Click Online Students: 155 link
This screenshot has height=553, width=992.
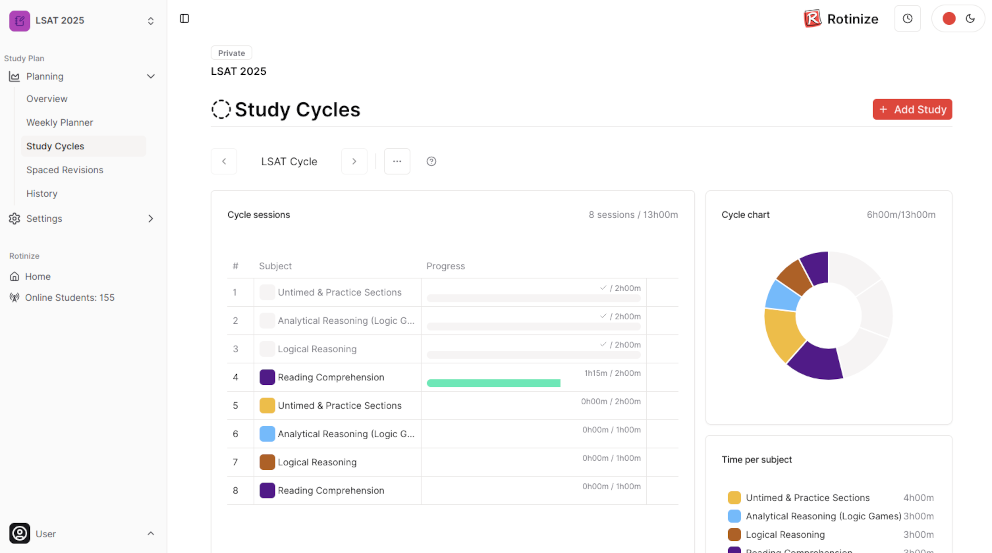69,298
